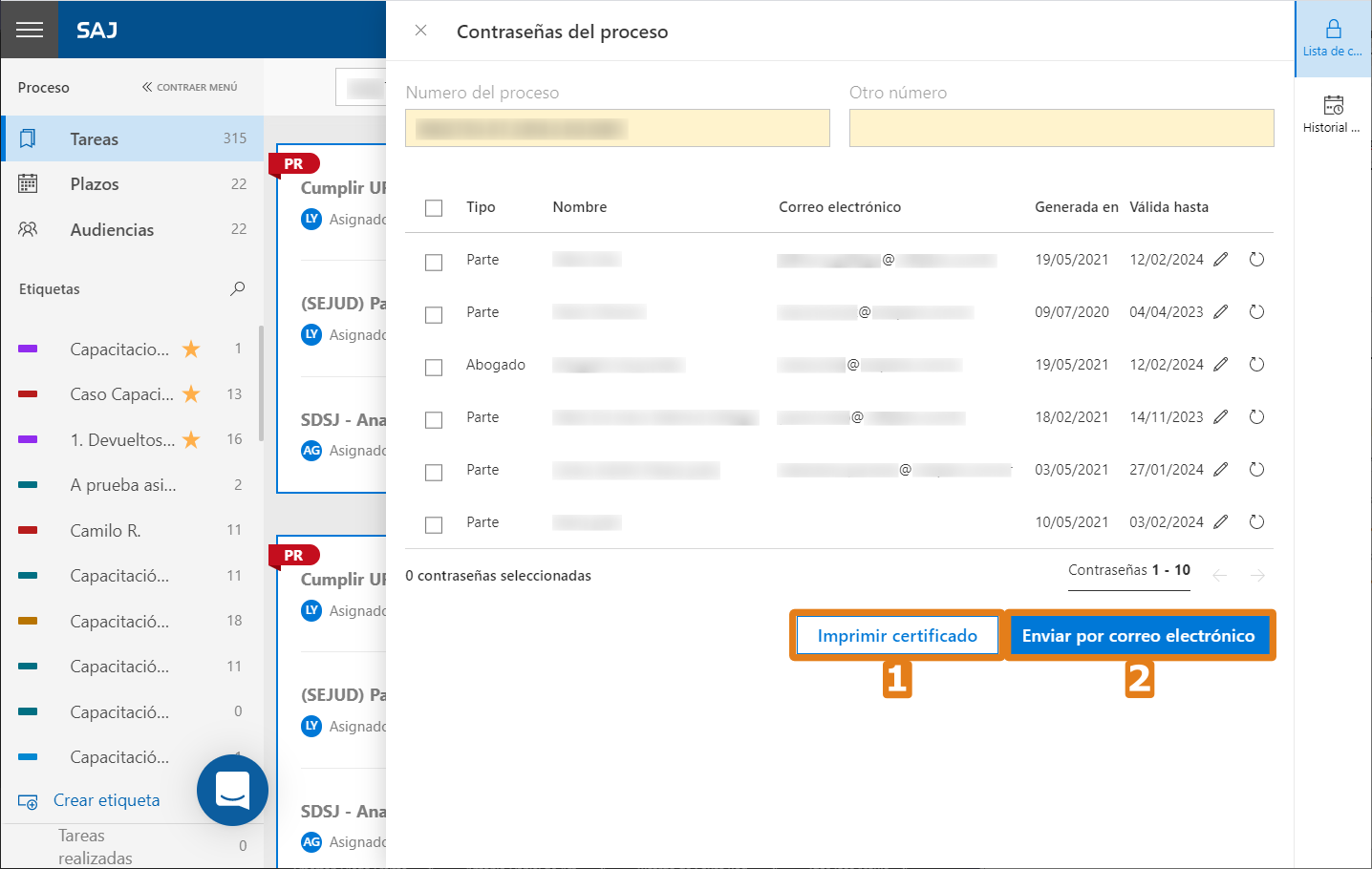
Task: Regenerate password valid until 14/11/2023
Action: point(1256,417)
